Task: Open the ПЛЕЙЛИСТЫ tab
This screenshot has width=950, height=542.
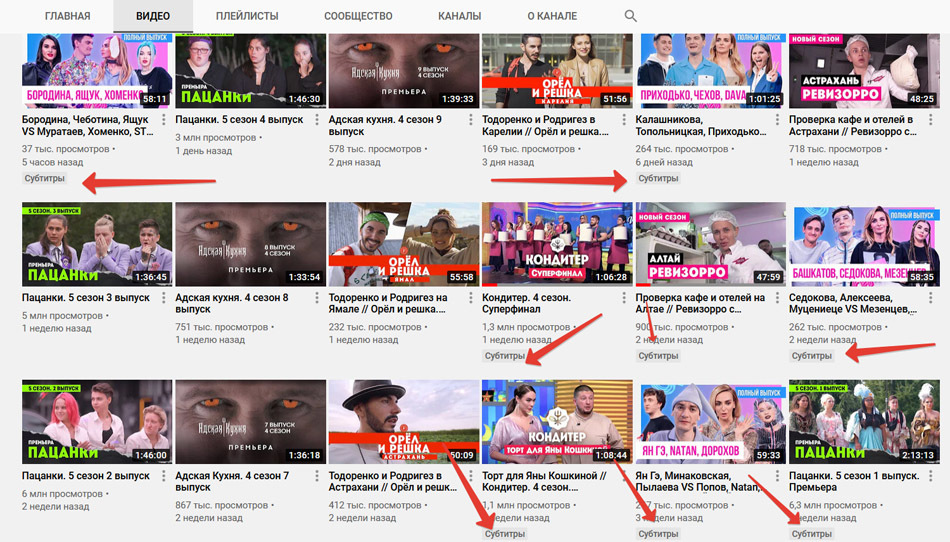Action: coord(247,16)
